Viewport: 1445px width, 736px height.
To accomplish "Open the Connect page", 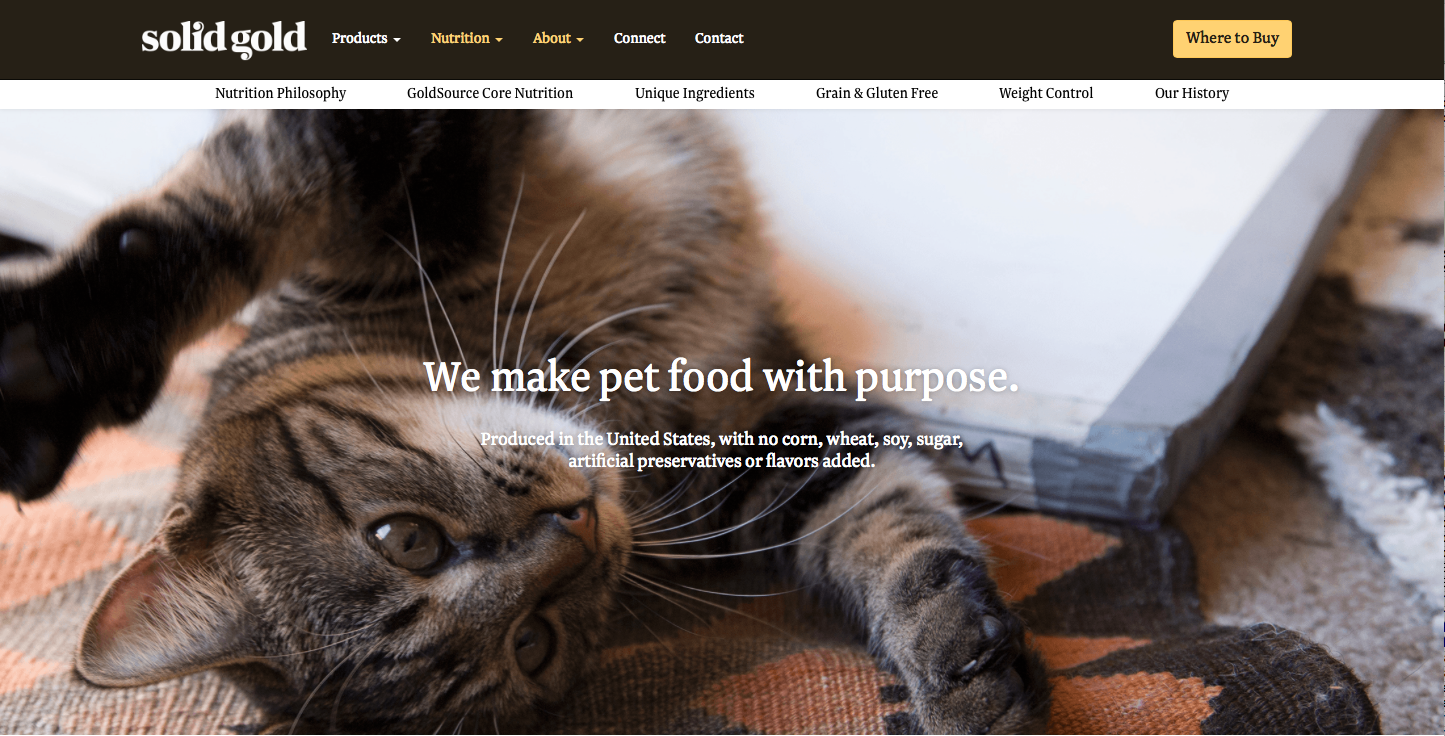I will click(x=640, y=38).
